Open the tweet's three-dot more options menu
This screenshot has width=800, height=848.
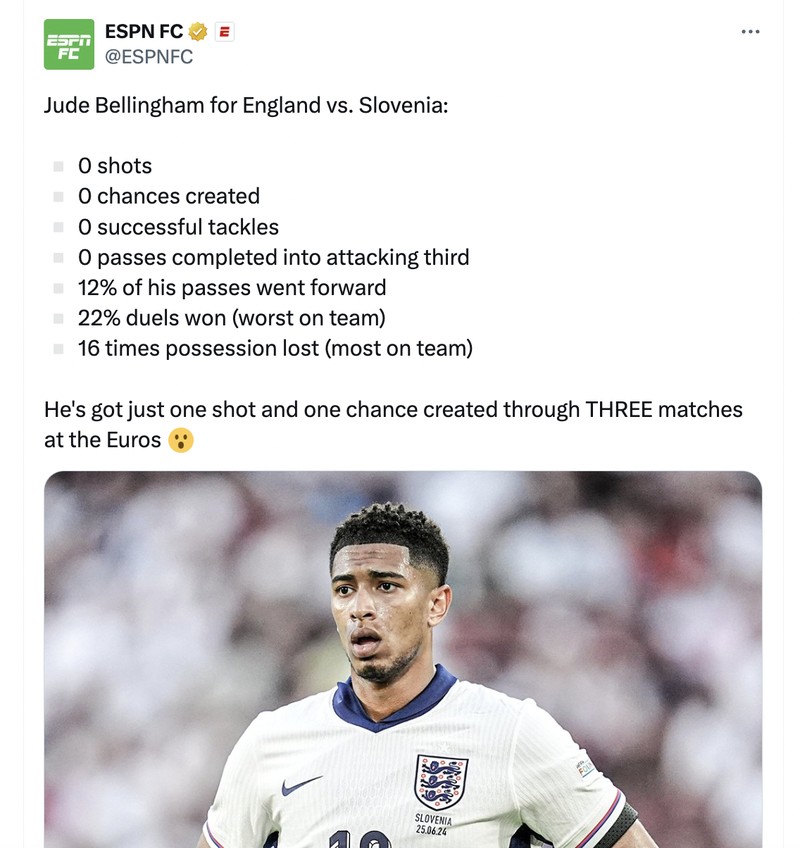point(750,32)
